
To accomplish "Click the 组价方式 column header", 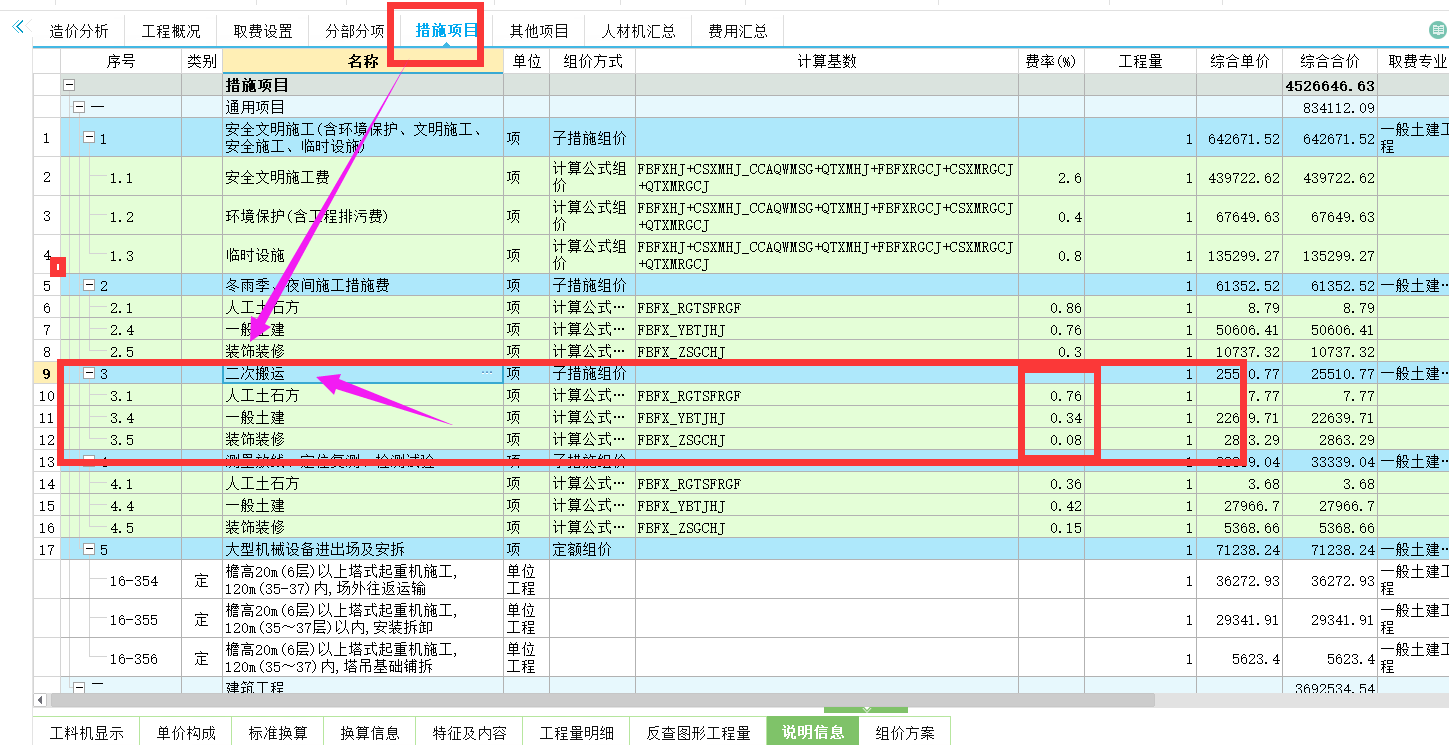I will click(x=592, y=61).
